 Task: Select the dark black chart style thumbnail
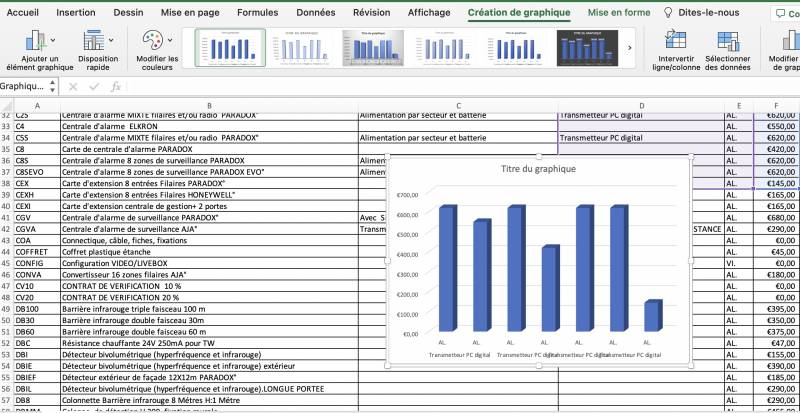pos(587,48)
